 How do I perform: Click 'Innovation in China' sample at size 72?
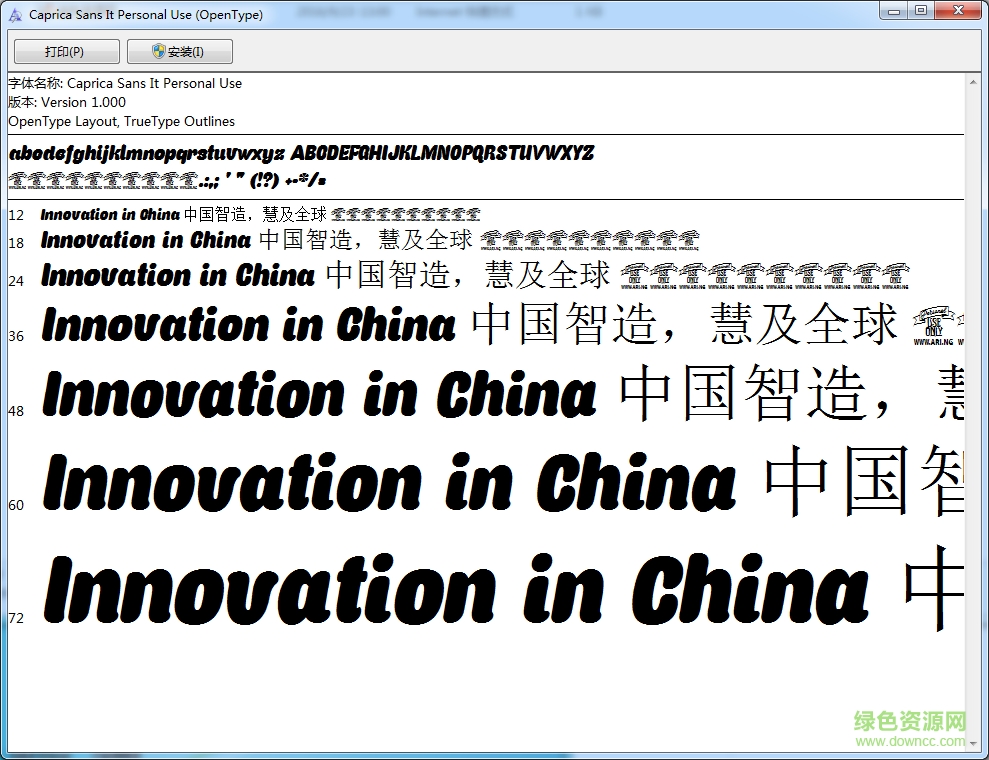pyautogui.click(x=457, y=587)
